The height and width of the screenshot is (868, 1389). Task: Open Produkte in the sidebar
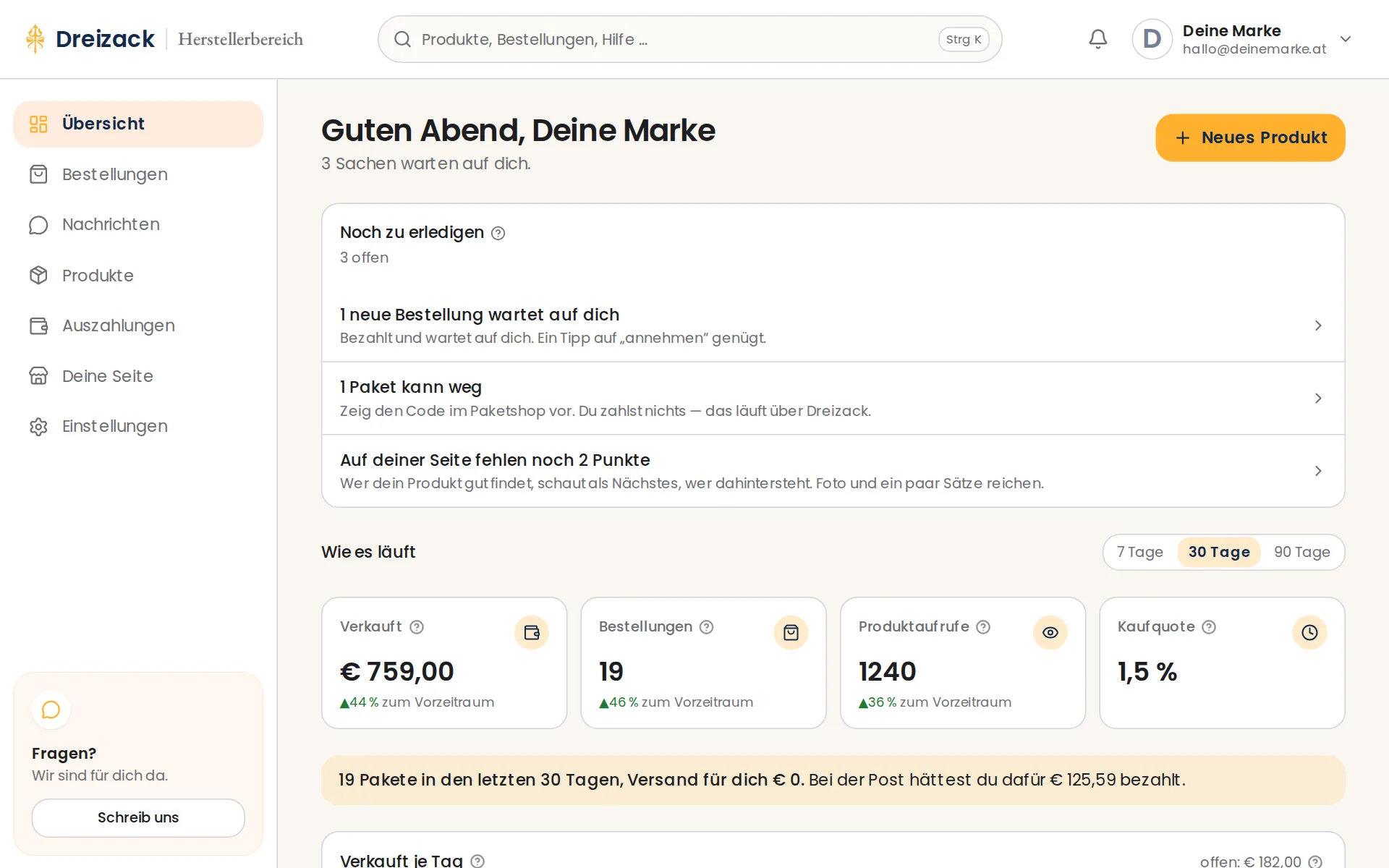138,276
